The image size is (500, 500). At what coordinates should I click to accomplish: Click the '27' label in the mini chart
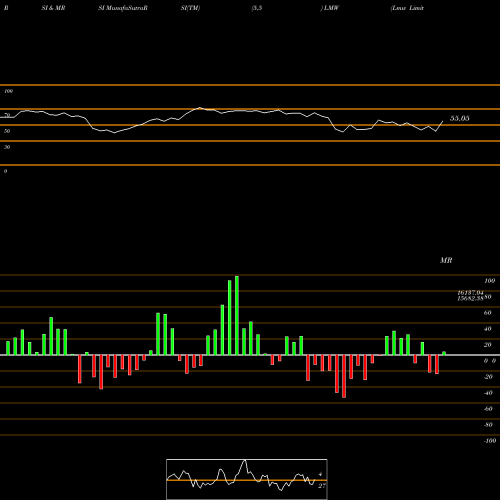(x=322, y=486)
